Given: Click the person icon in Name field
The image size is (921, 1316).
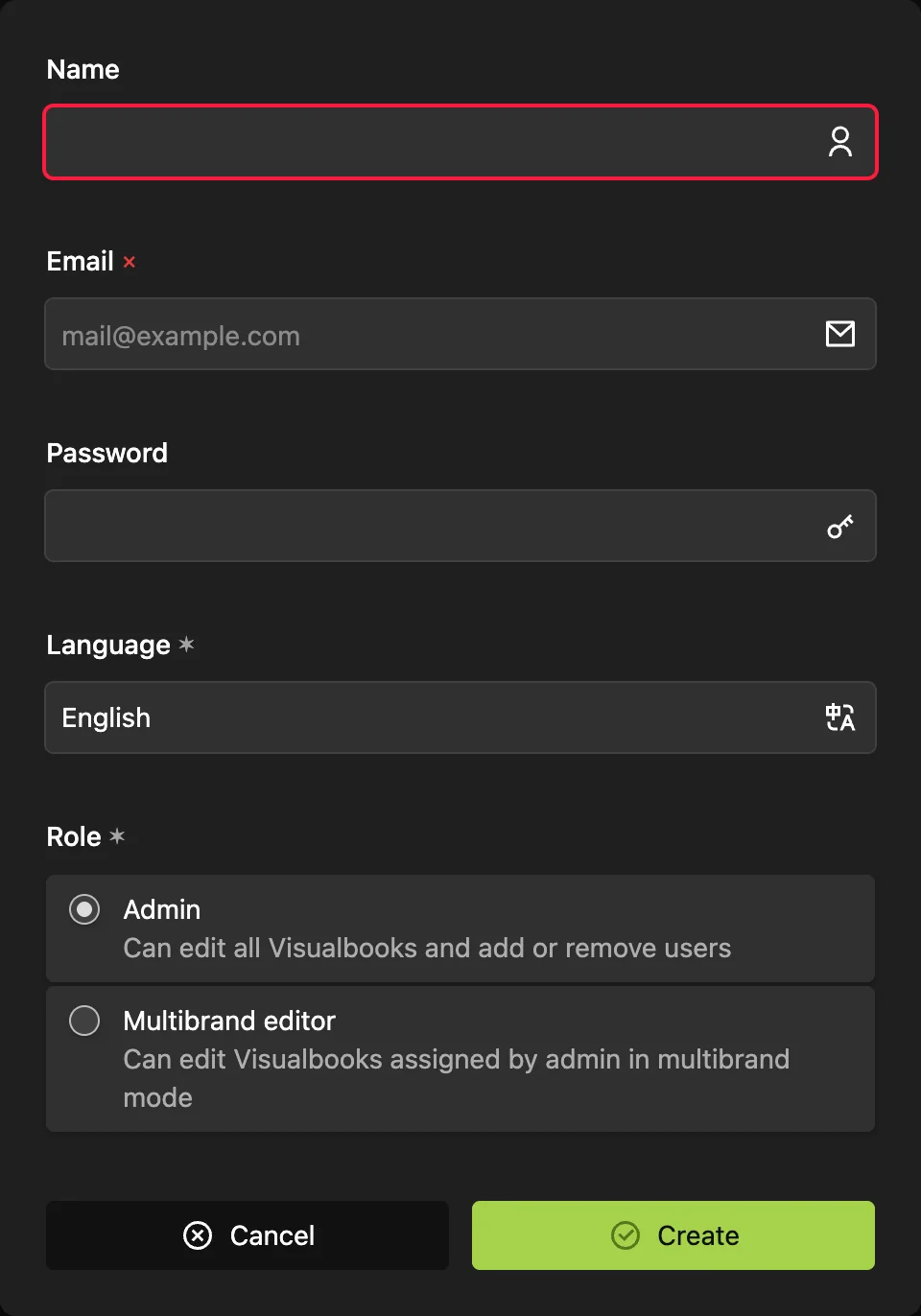Looking at the screenshot, I should coord(840,142).
